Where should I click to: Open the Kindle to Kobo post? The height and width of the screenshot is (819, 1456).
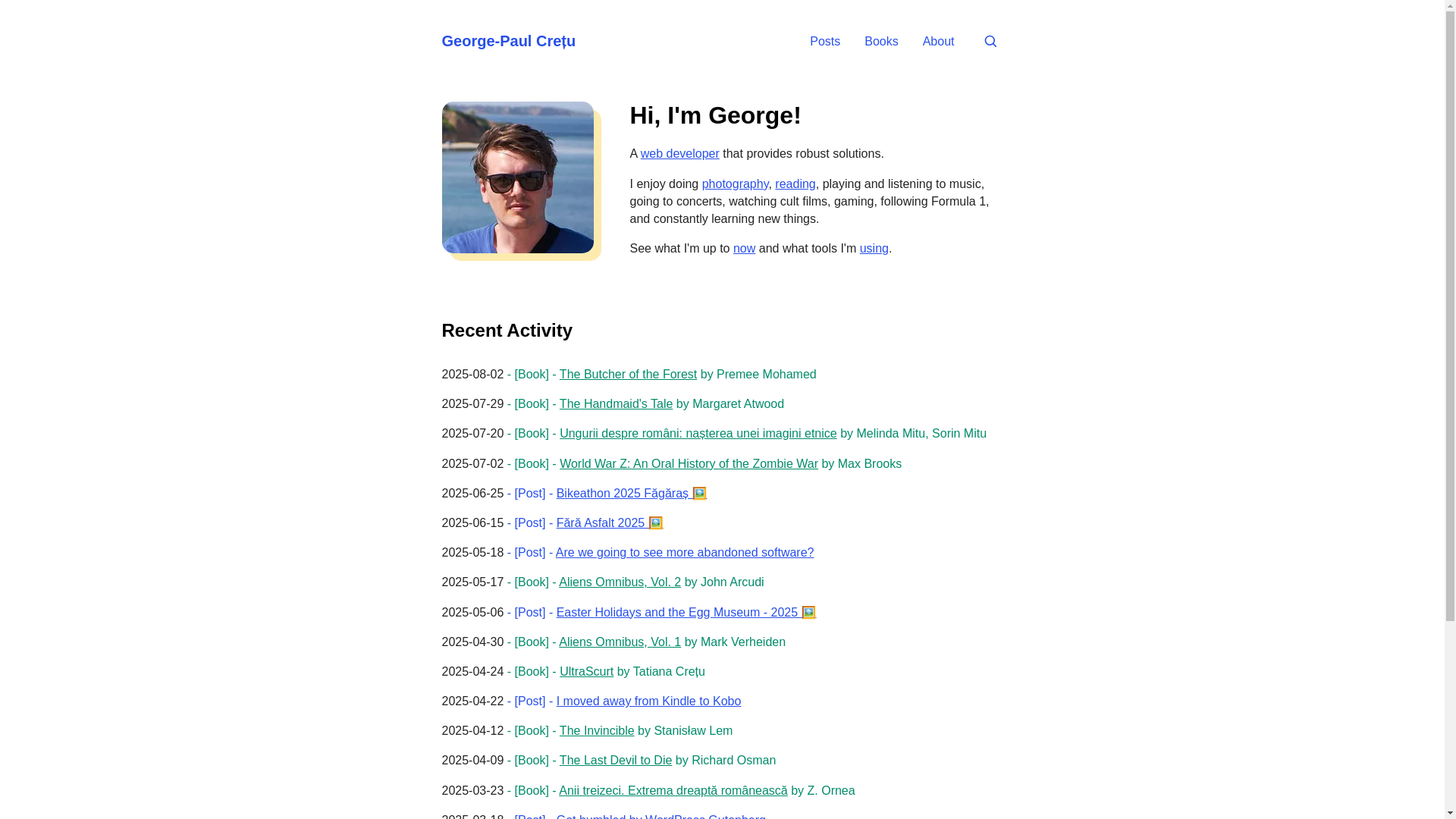648,701
